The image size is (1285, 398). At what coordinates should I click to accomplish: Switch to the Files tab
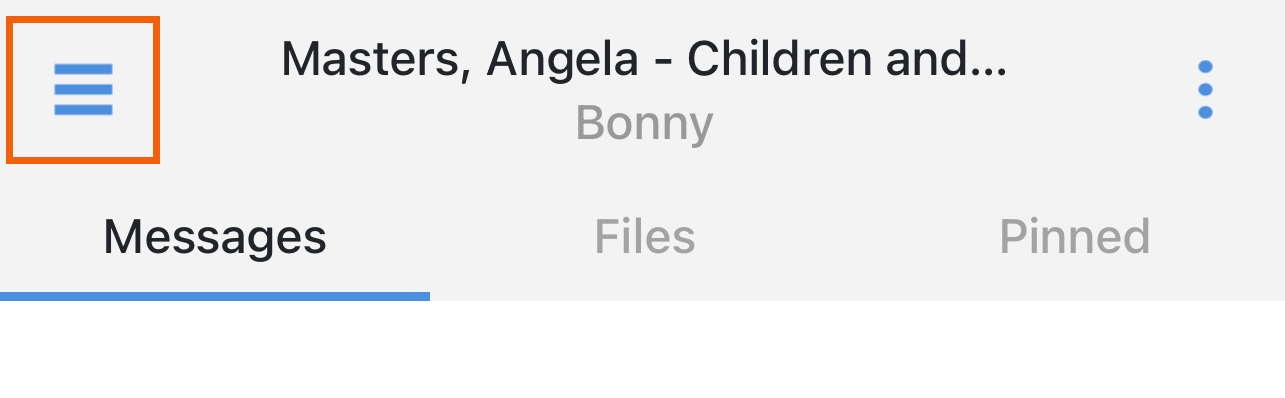coord(645,237)
